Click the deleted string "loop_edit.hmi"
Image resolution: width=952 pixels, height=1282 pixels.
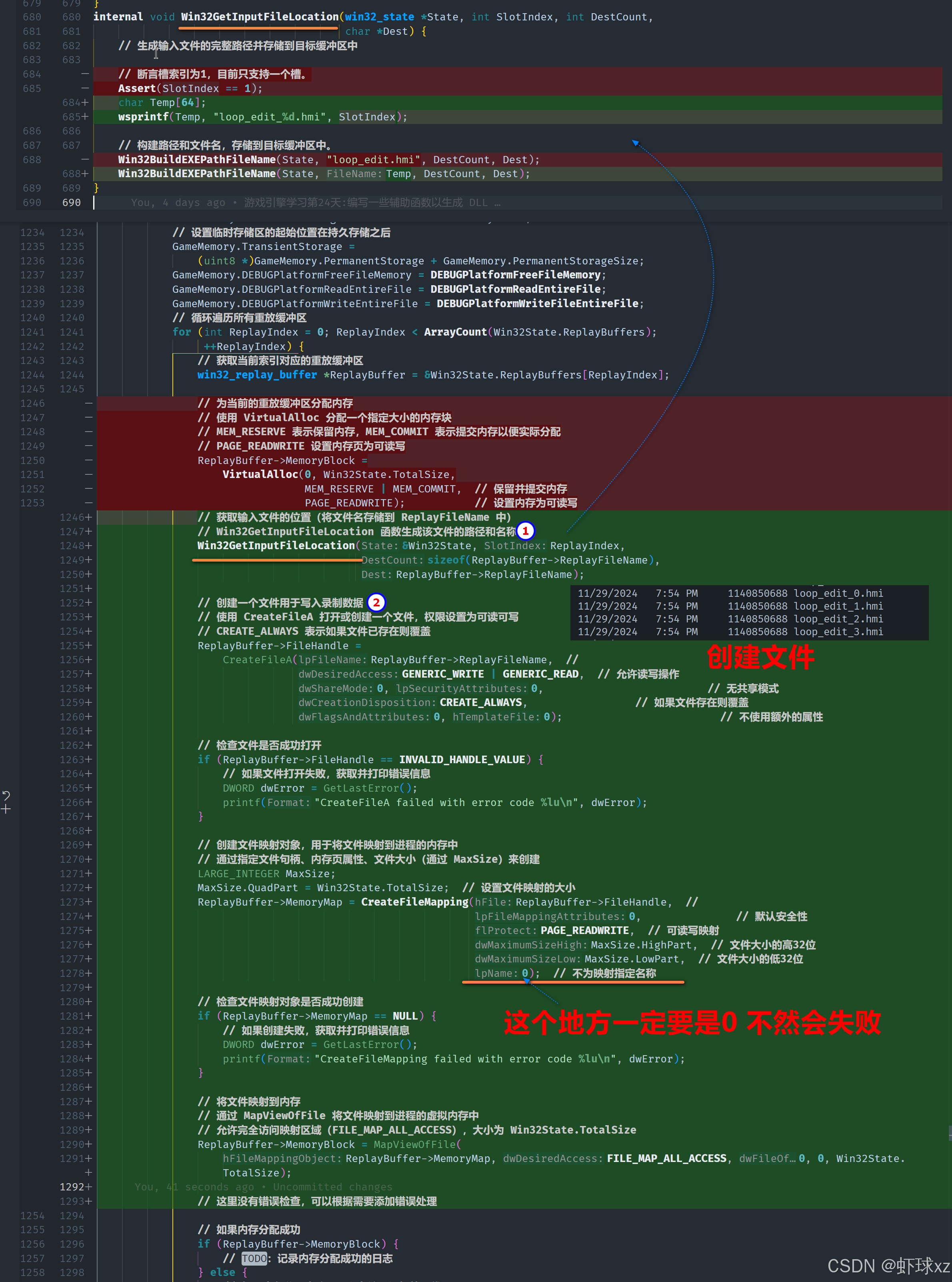[374, 160]
